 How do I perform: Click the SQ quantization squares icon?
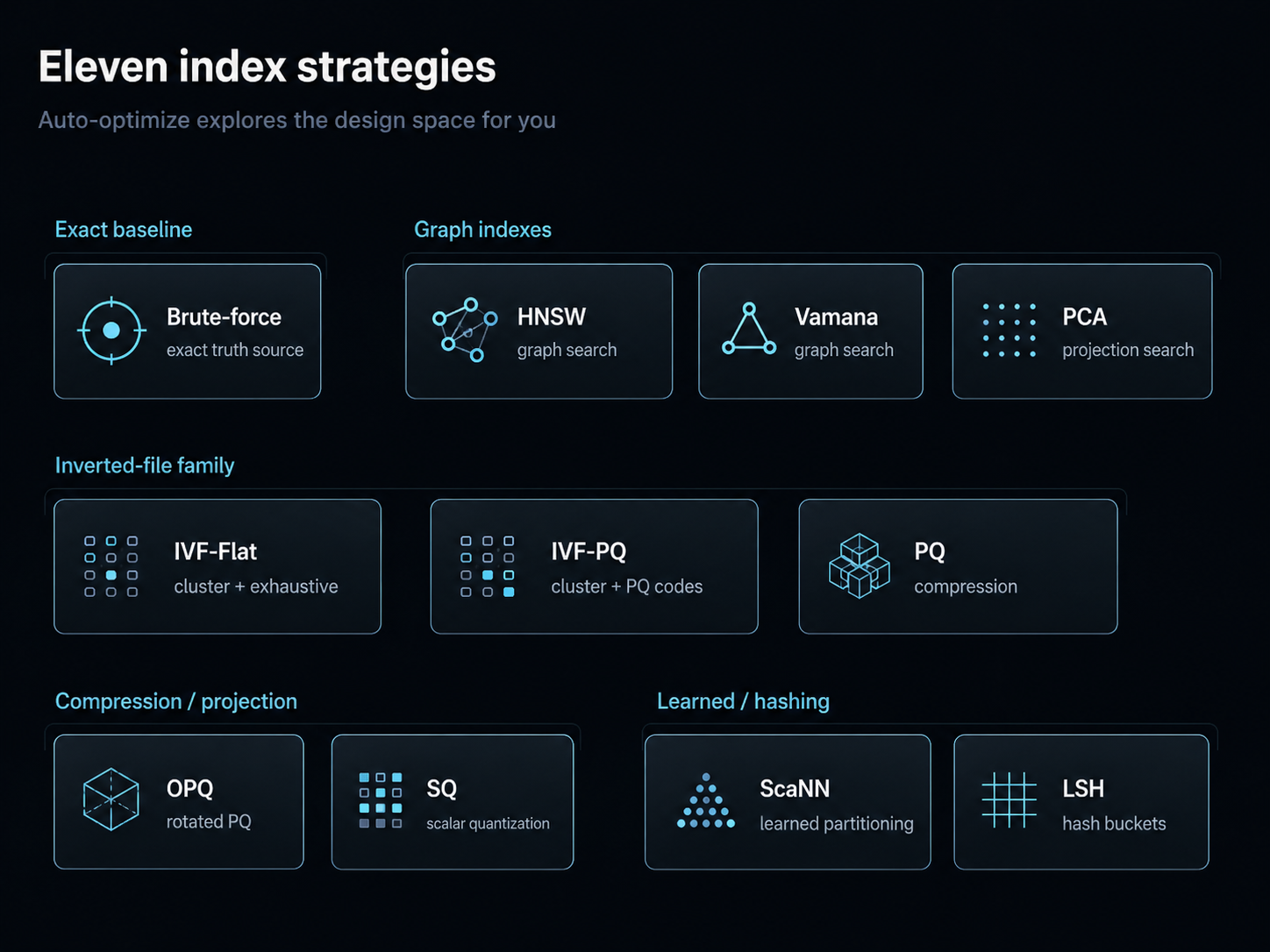pos(381,800)
